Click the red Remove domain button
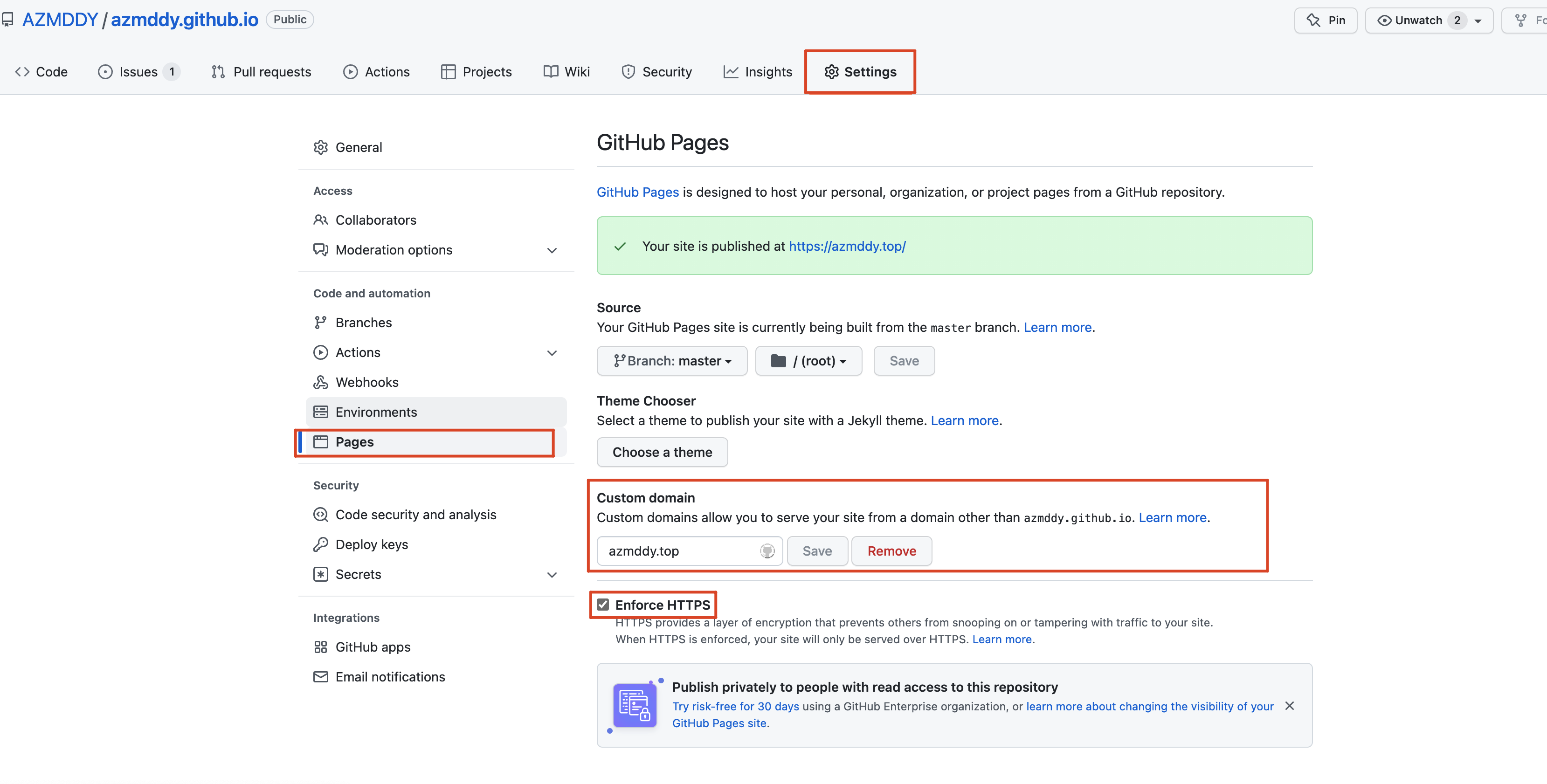This screenshot has height=784, width=1547. pos(891,551)
